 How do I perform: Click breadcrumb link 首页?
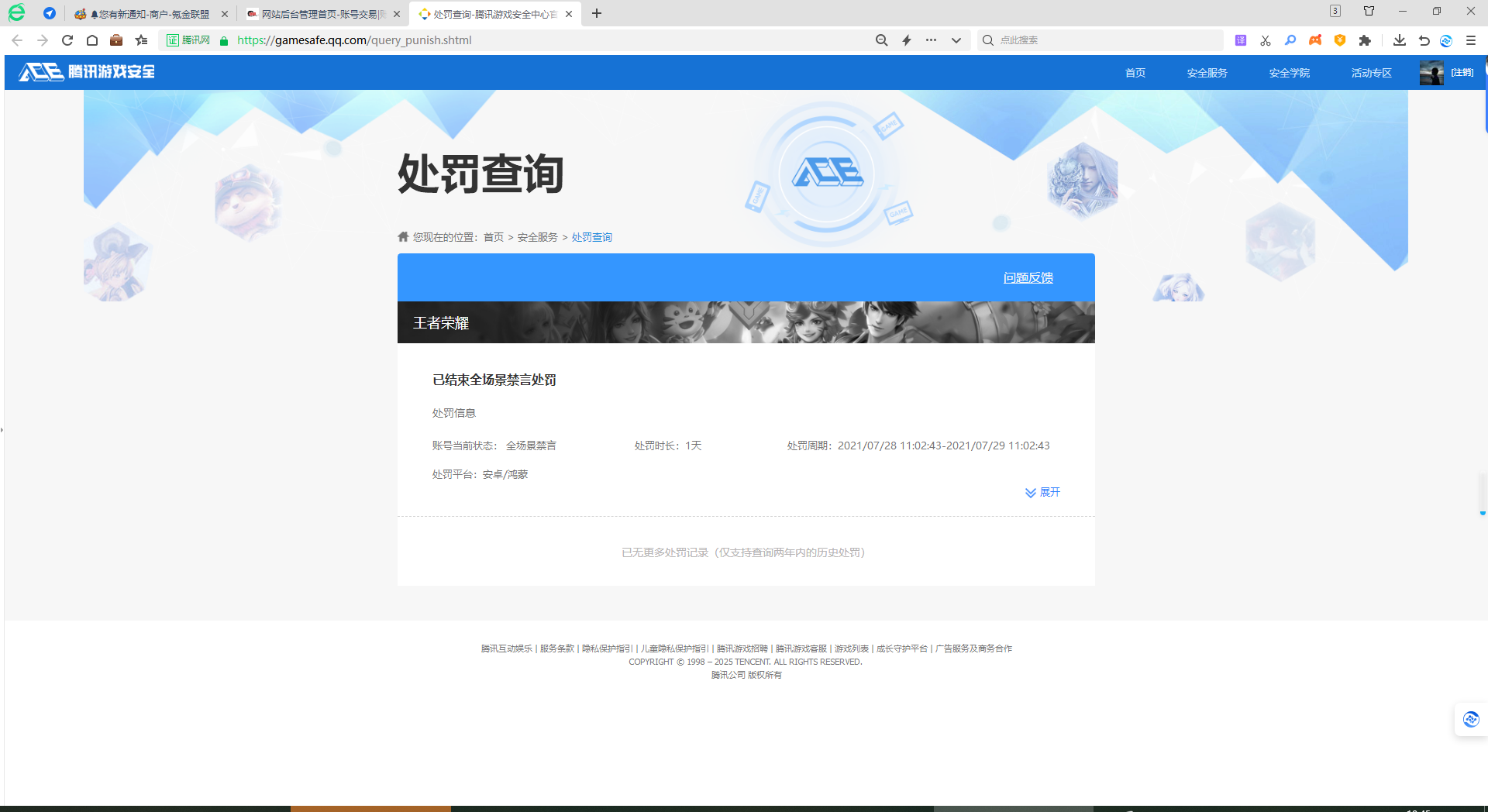pyautogui.click(x=494, y=237)
